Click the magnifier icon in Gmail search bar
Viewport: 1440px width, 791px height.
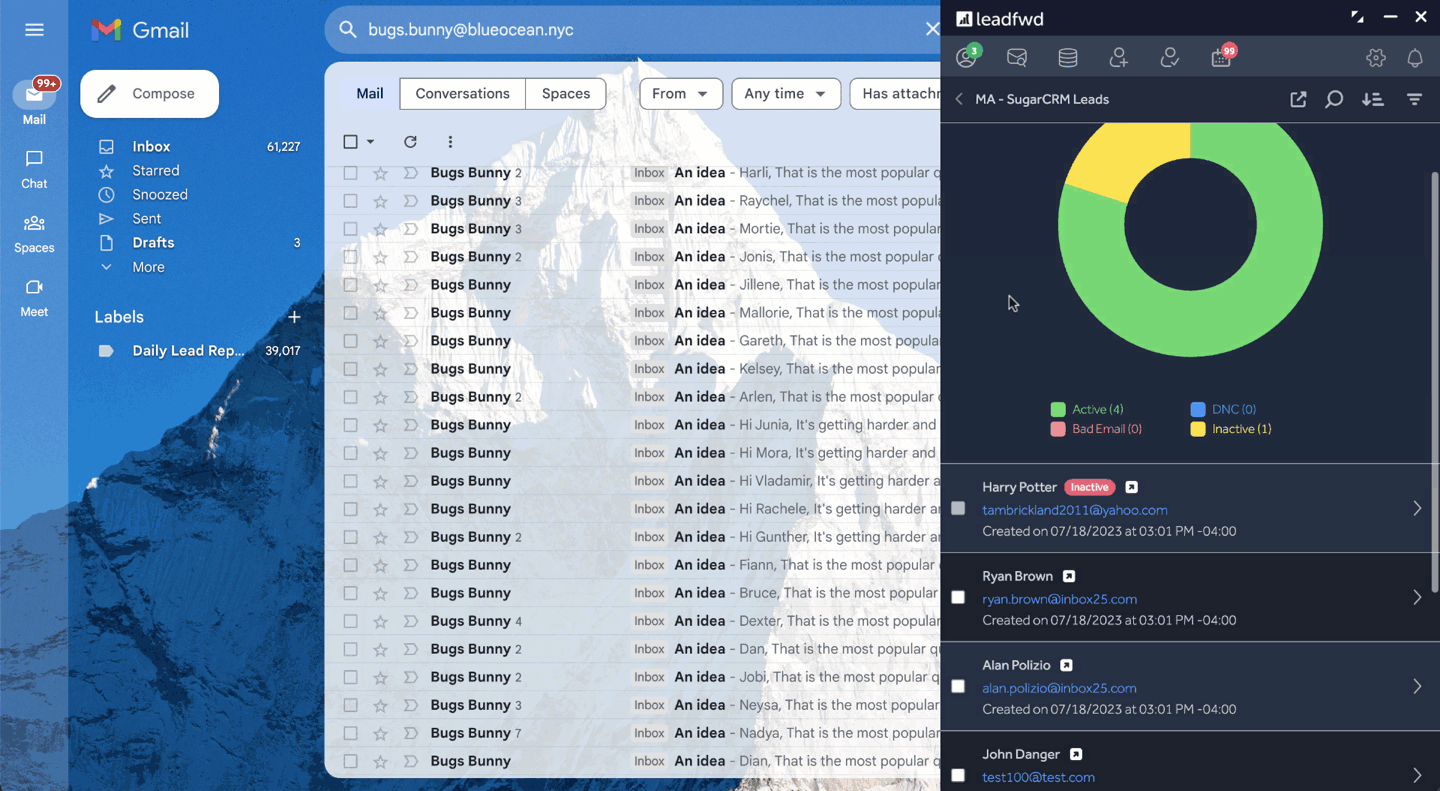point(348,30)
